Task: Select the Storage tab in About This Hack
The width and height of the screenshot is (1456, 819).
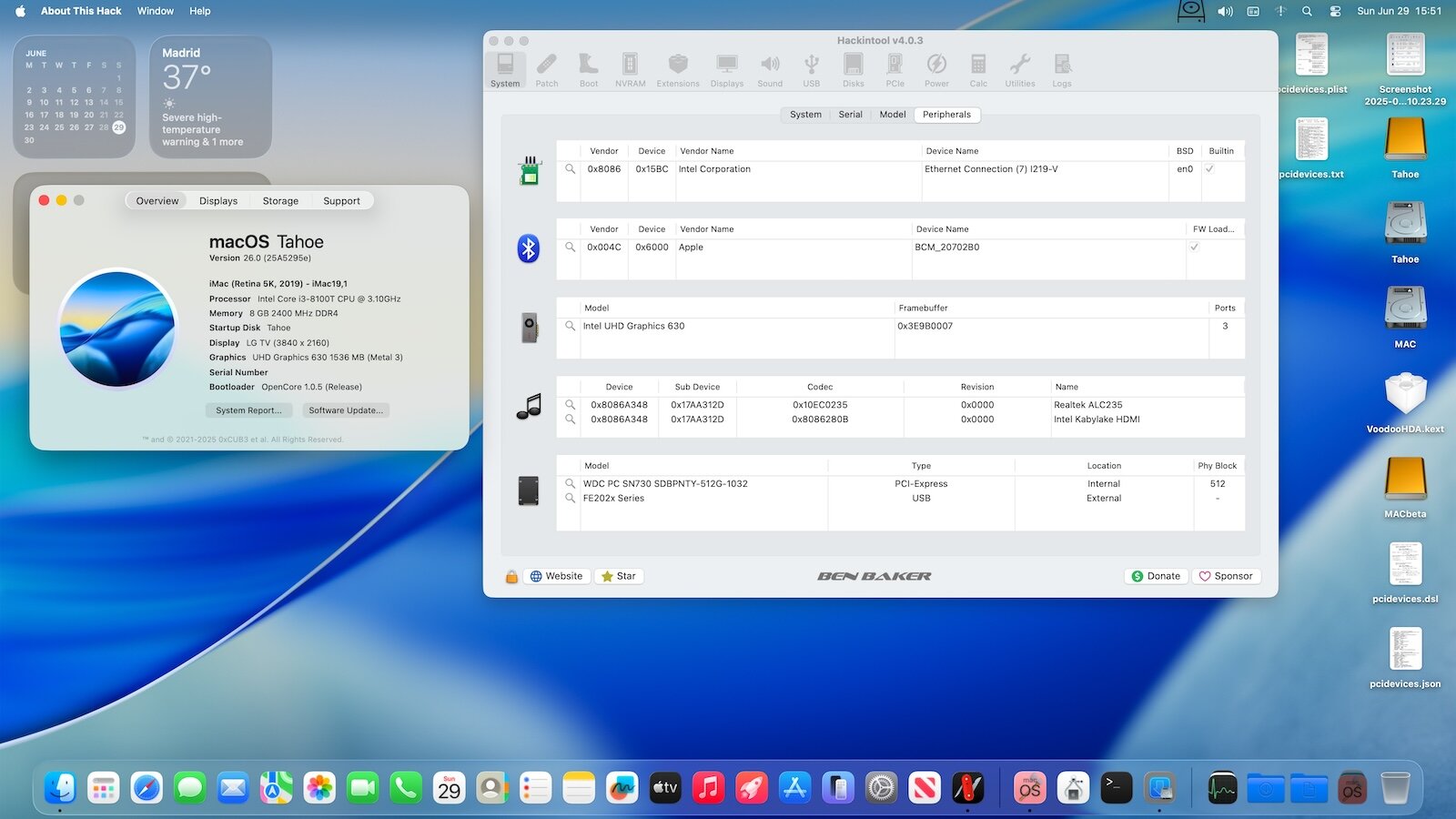Action: [x=280, y=201]
